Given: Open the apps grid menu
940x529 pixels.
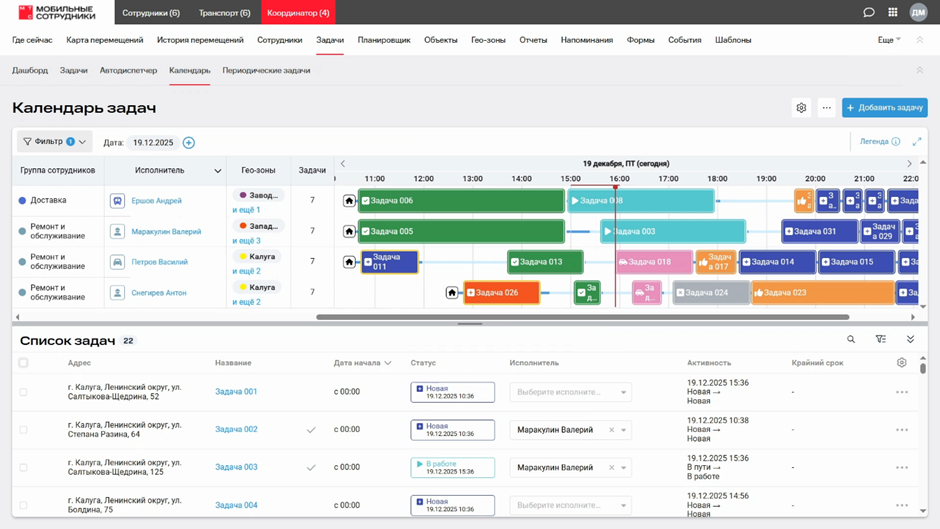Looking at the screenshot, I should 893,12.
